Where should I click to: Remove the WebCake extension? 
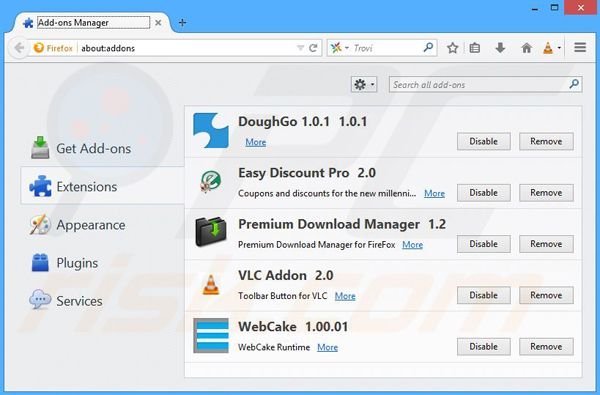pyautogui.click(x=546, y=346)
